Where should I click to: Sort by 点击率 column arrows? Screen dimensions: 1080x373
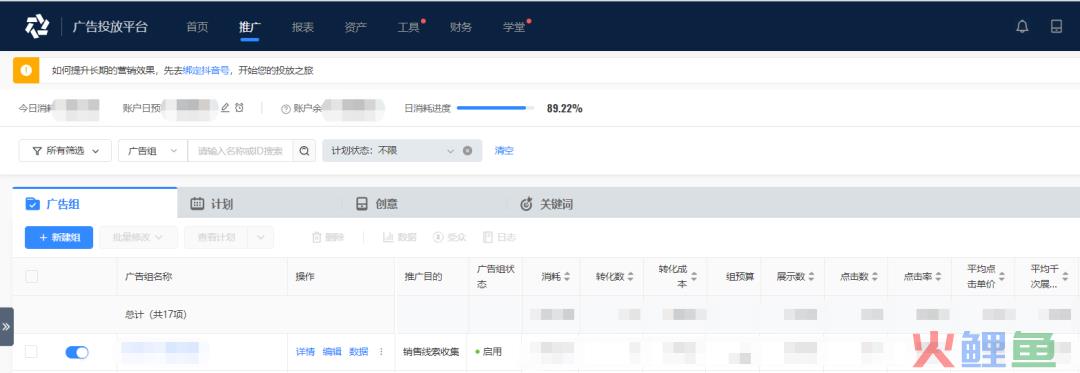938,277
